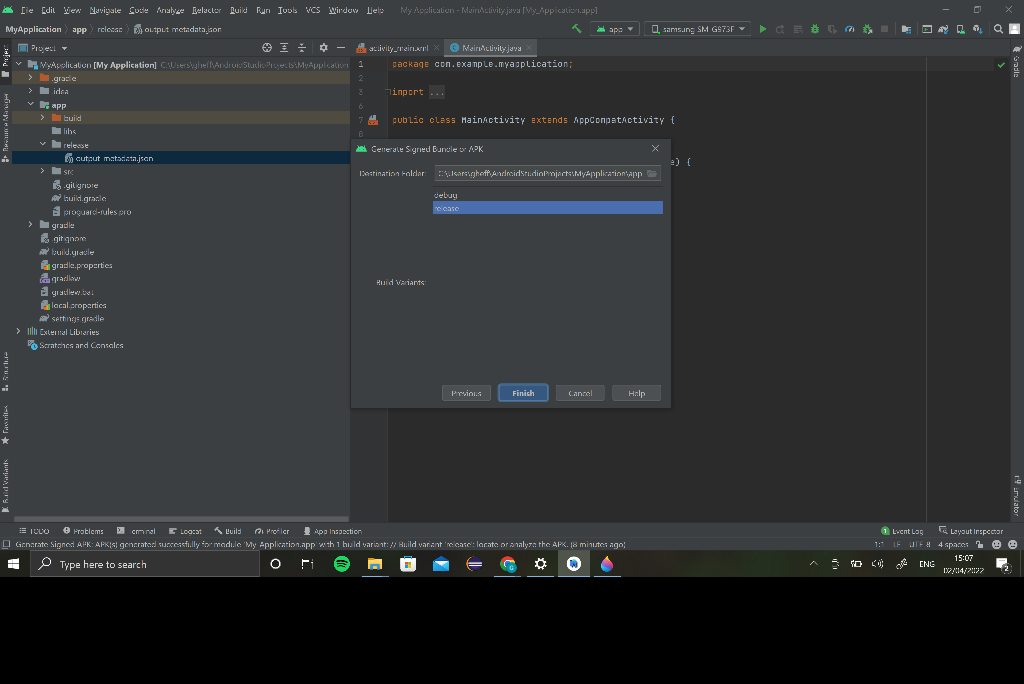The height and width of the screenshot is (684, 1024).
Task: Open the Layout Inspector tool window
Action: (970, 531)
